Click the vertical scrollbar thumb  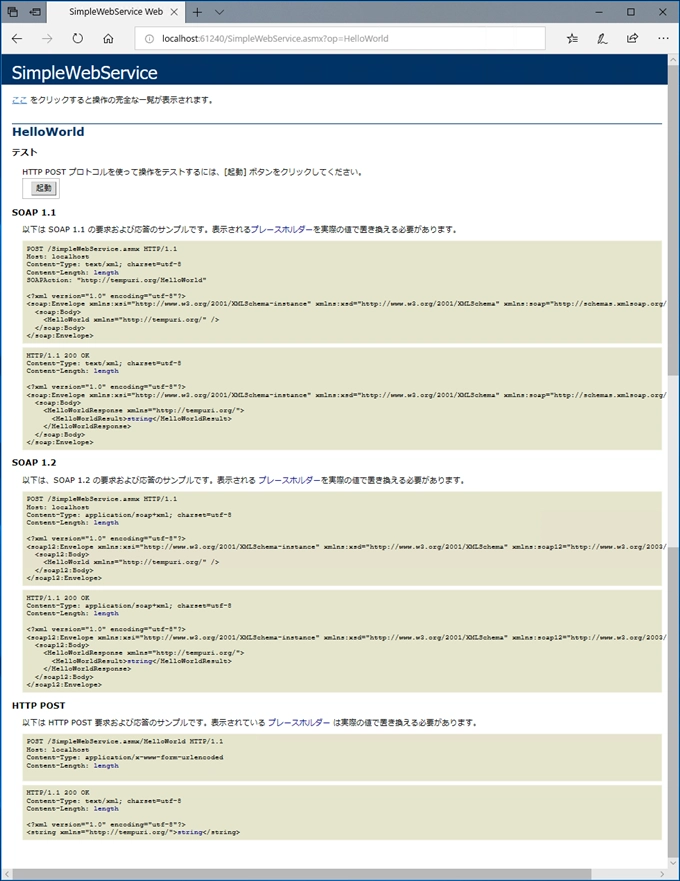(x=673, y=219)
